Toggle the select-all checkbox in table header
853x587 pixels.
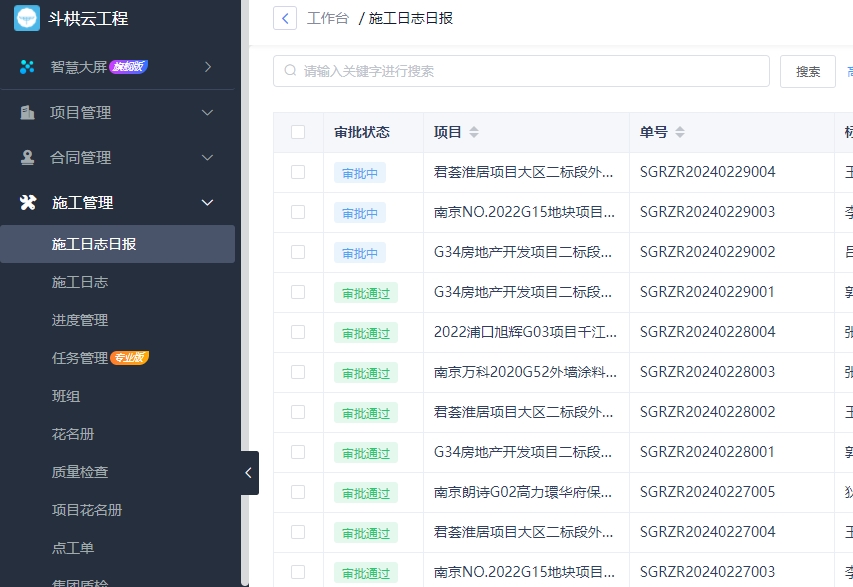tap(298, 132)
